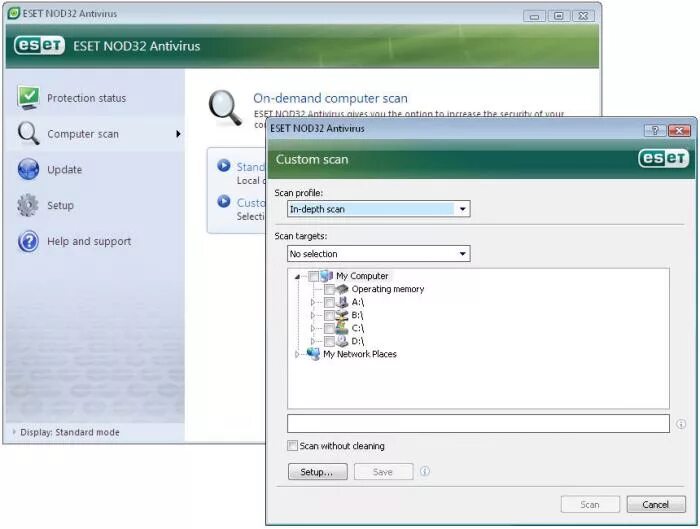
Task: Click the Save button
Action: (383, 471)
